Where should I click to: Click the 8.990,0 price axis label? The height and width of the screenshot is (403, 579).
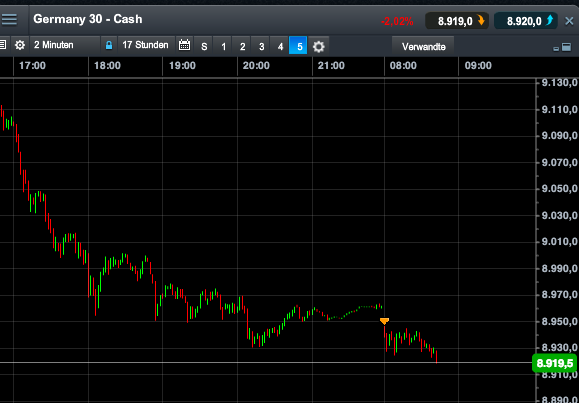(x=559, y=269)
